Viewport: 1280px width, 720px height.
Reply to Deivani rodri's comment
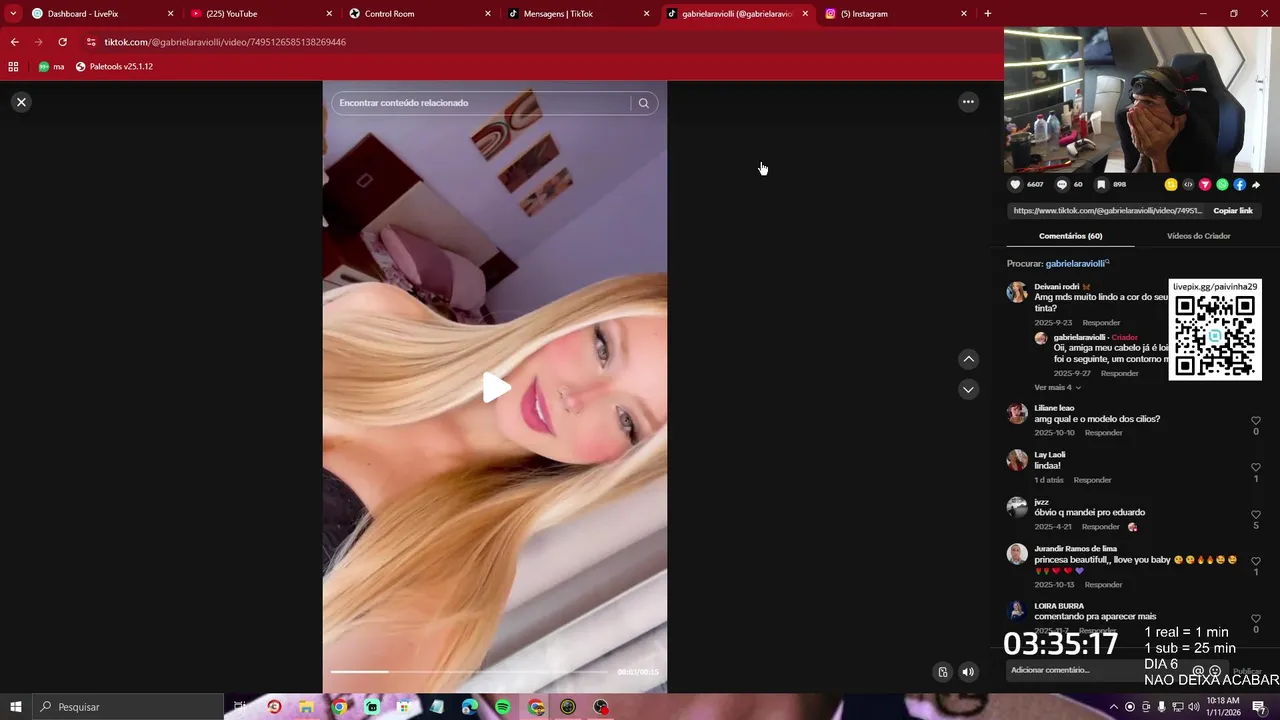(1101, 323)
